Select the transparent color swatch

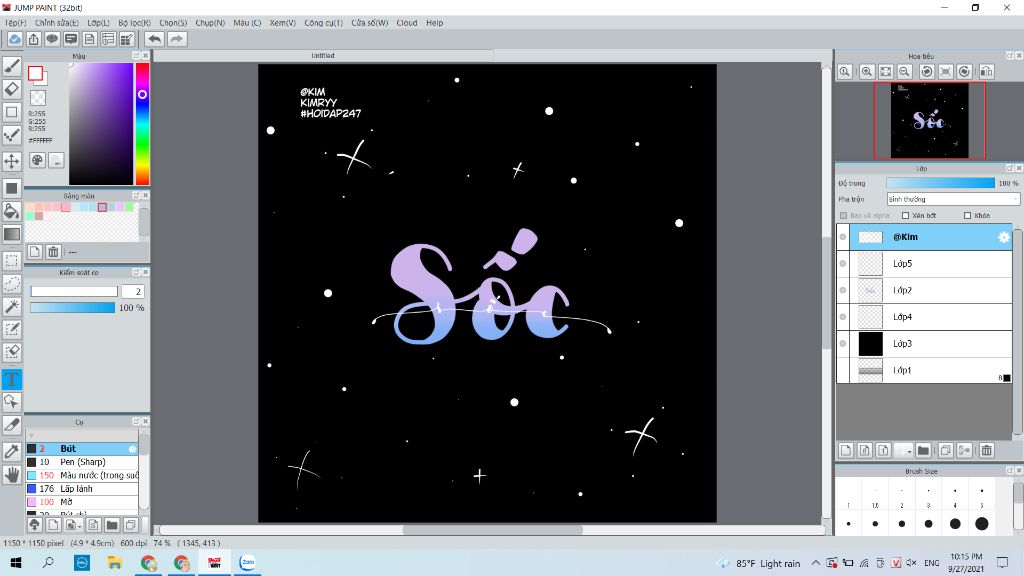[39, 98]
